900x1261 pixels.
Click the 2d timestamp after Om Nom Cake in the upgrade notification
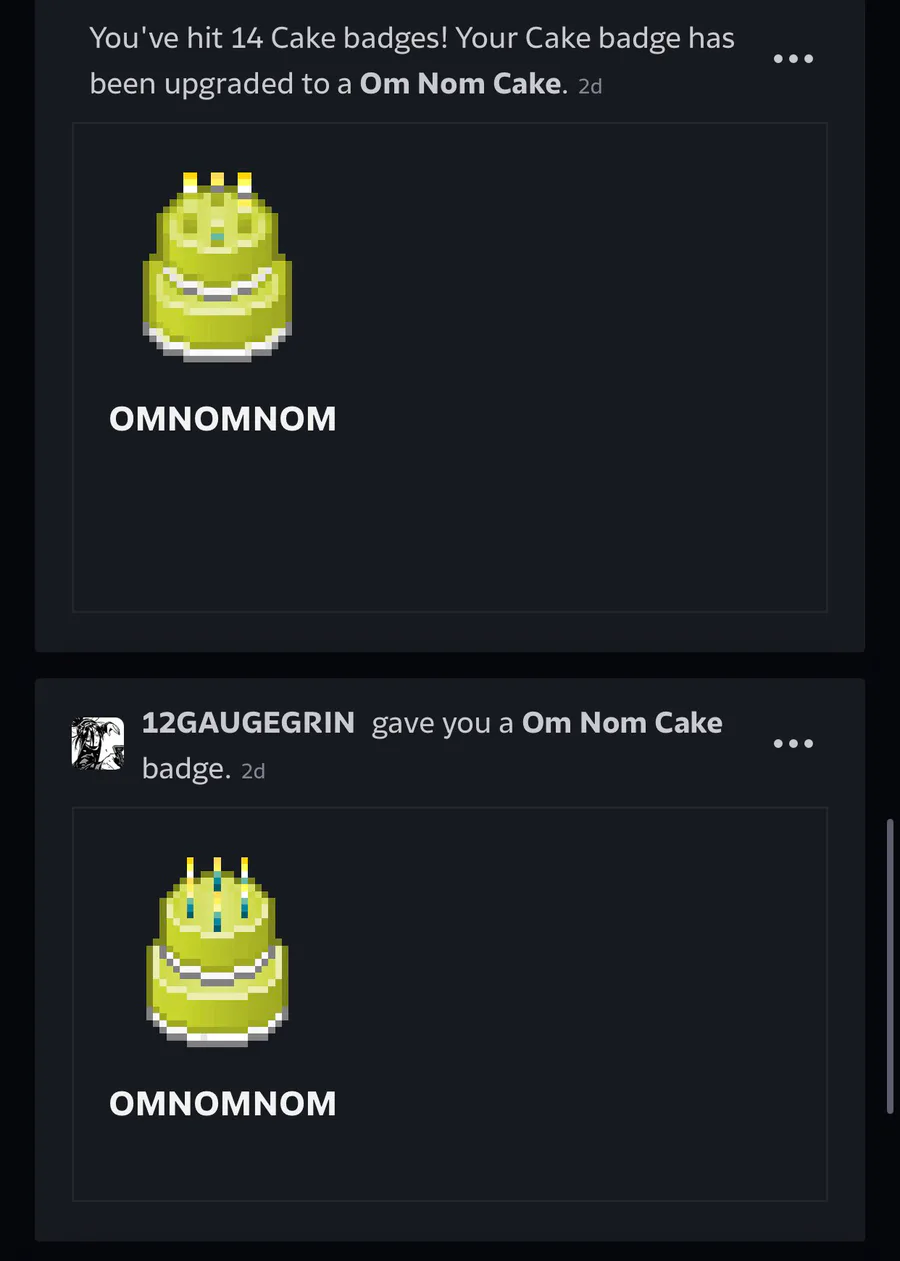(x=590, y=86)
